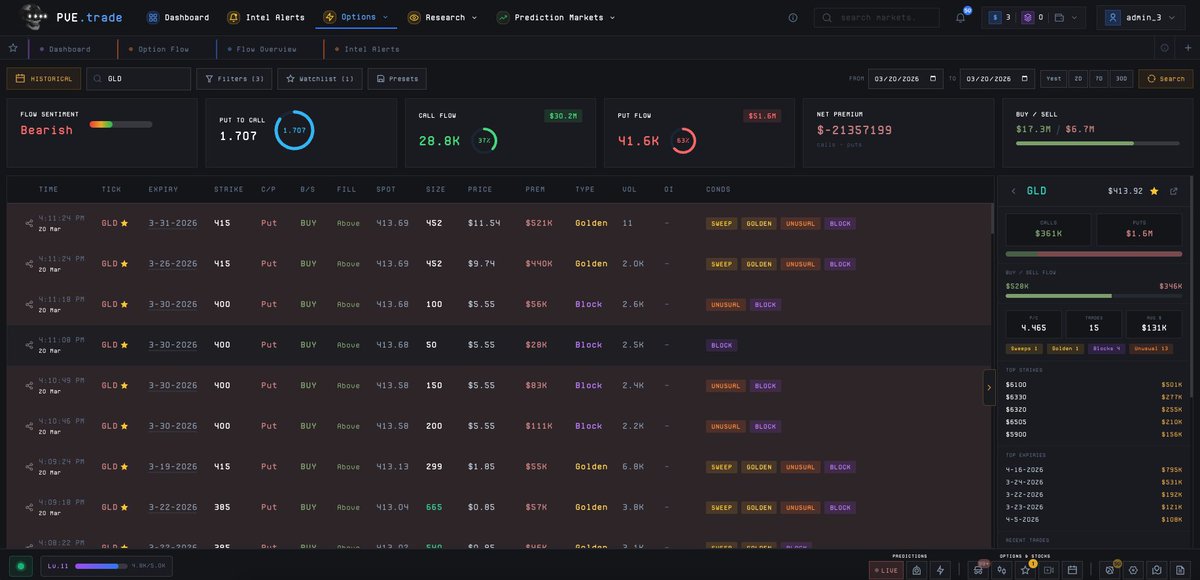
Task: Open Dashboard in top navigation
Action: pos(178,17)
